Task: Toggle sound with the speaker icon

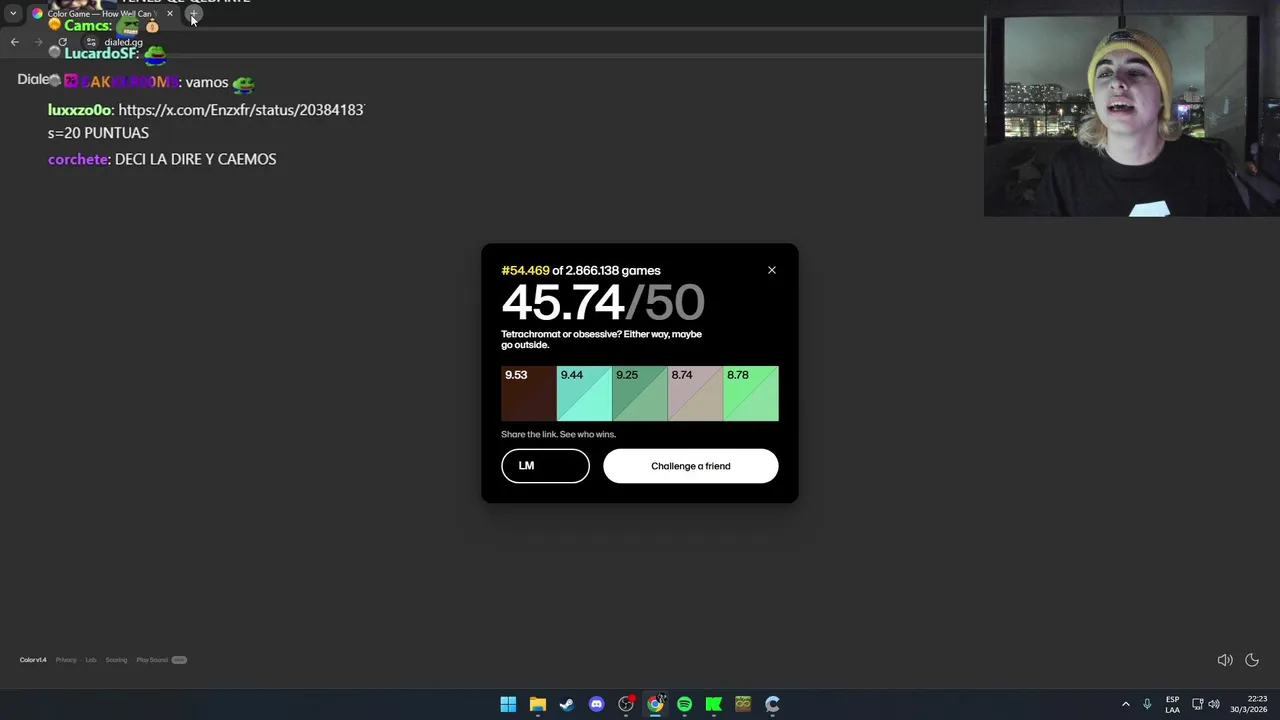Action: [1224, 660]
